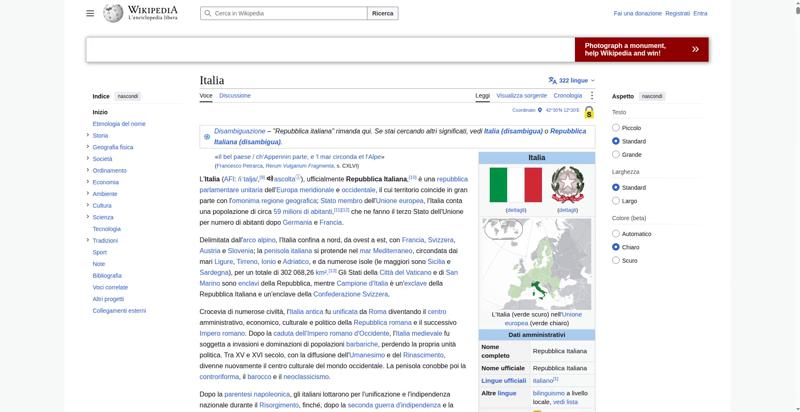Expand the Geografia fisica section

[x=88, y=147]
